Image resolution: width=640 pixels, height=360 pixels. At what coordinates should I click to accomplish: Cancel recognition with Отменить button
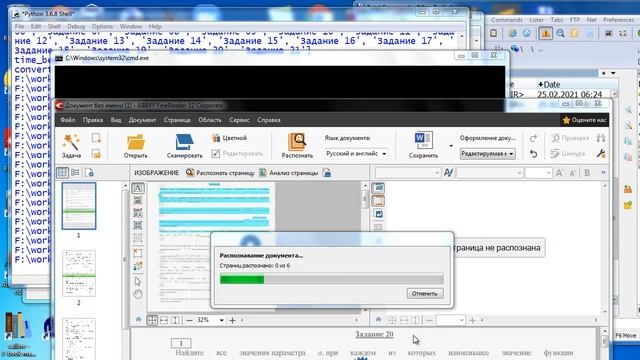click(x=425, y=293)
